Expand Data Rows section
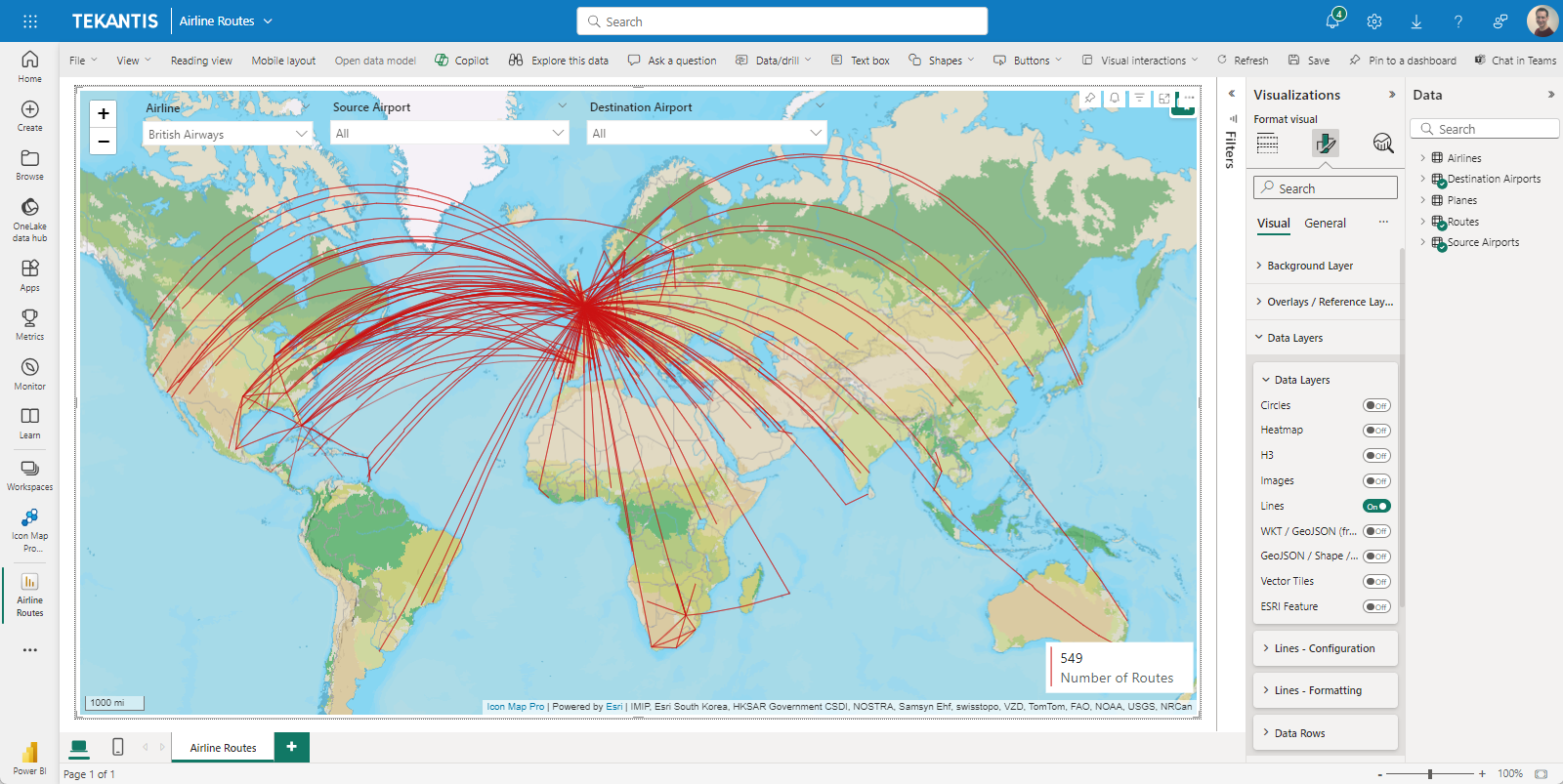The height and width of the screenshot is (784, 1563). point(1326,733)
